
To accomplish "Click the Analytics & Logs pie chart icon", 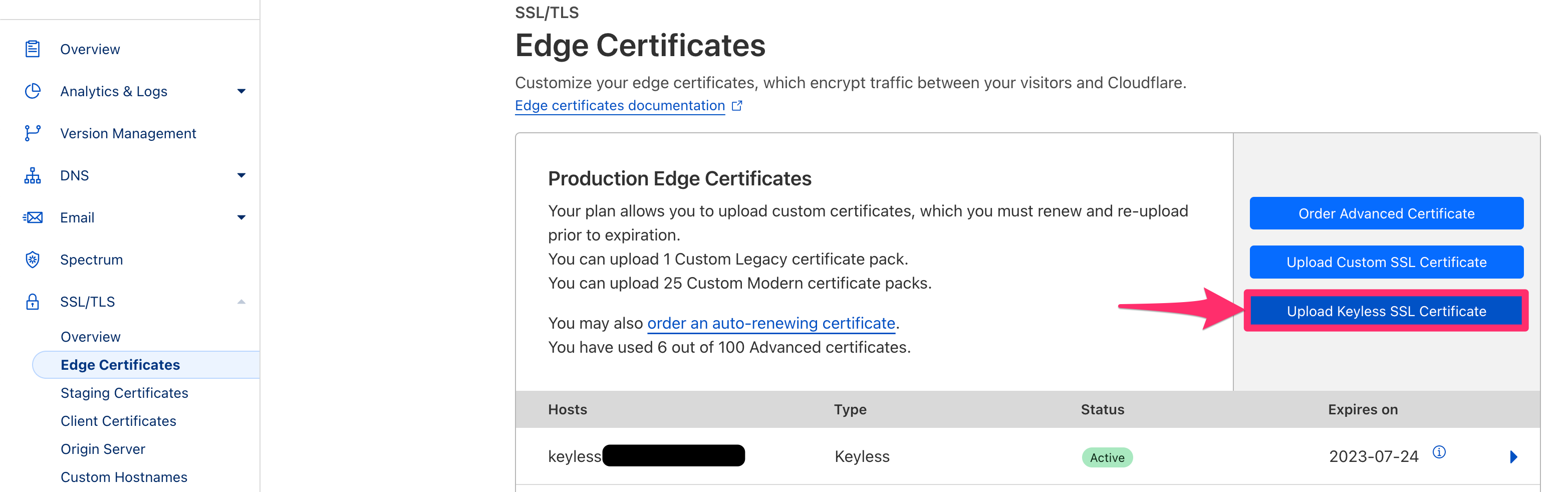I will (x=32, y=91).
